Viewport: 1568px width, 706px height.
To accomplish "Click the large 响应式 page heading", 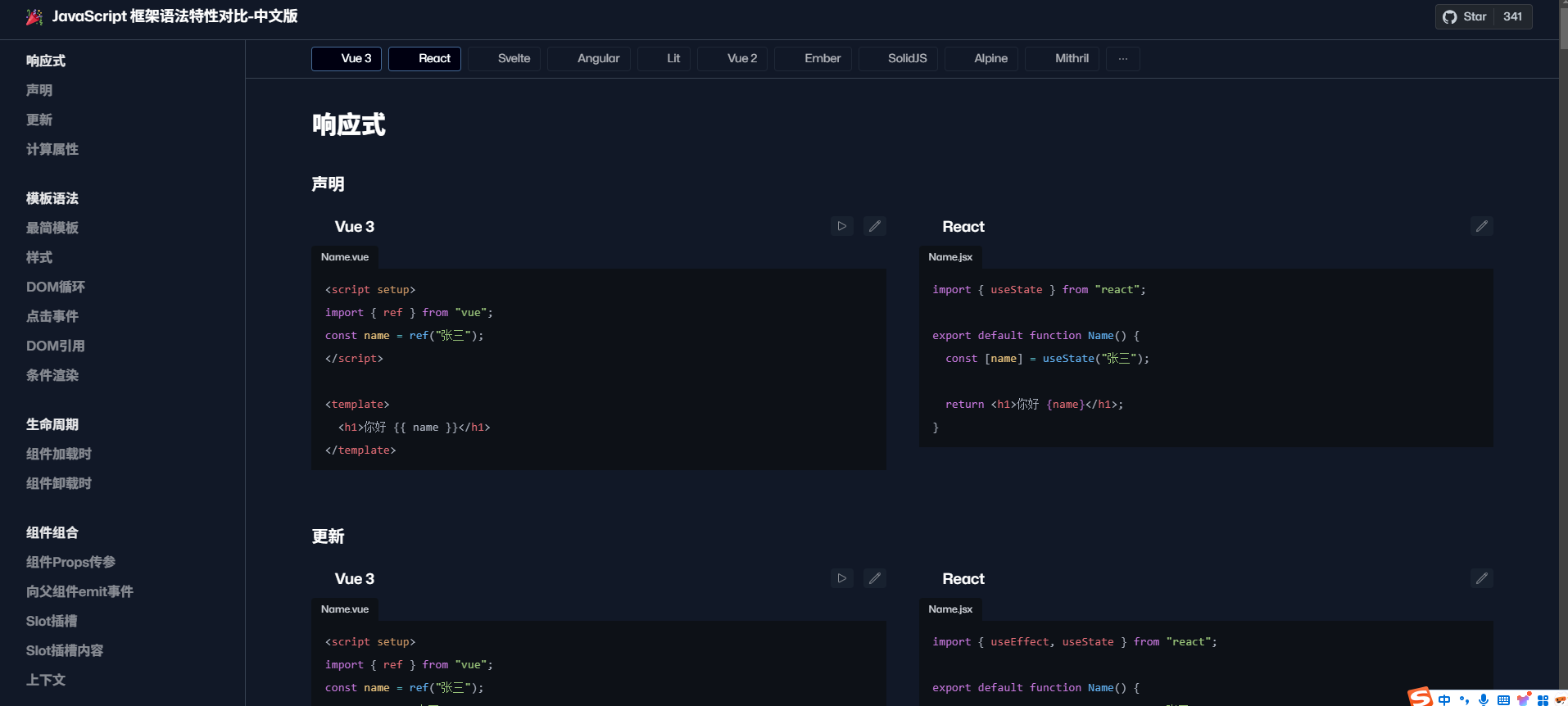I will 348,124.
